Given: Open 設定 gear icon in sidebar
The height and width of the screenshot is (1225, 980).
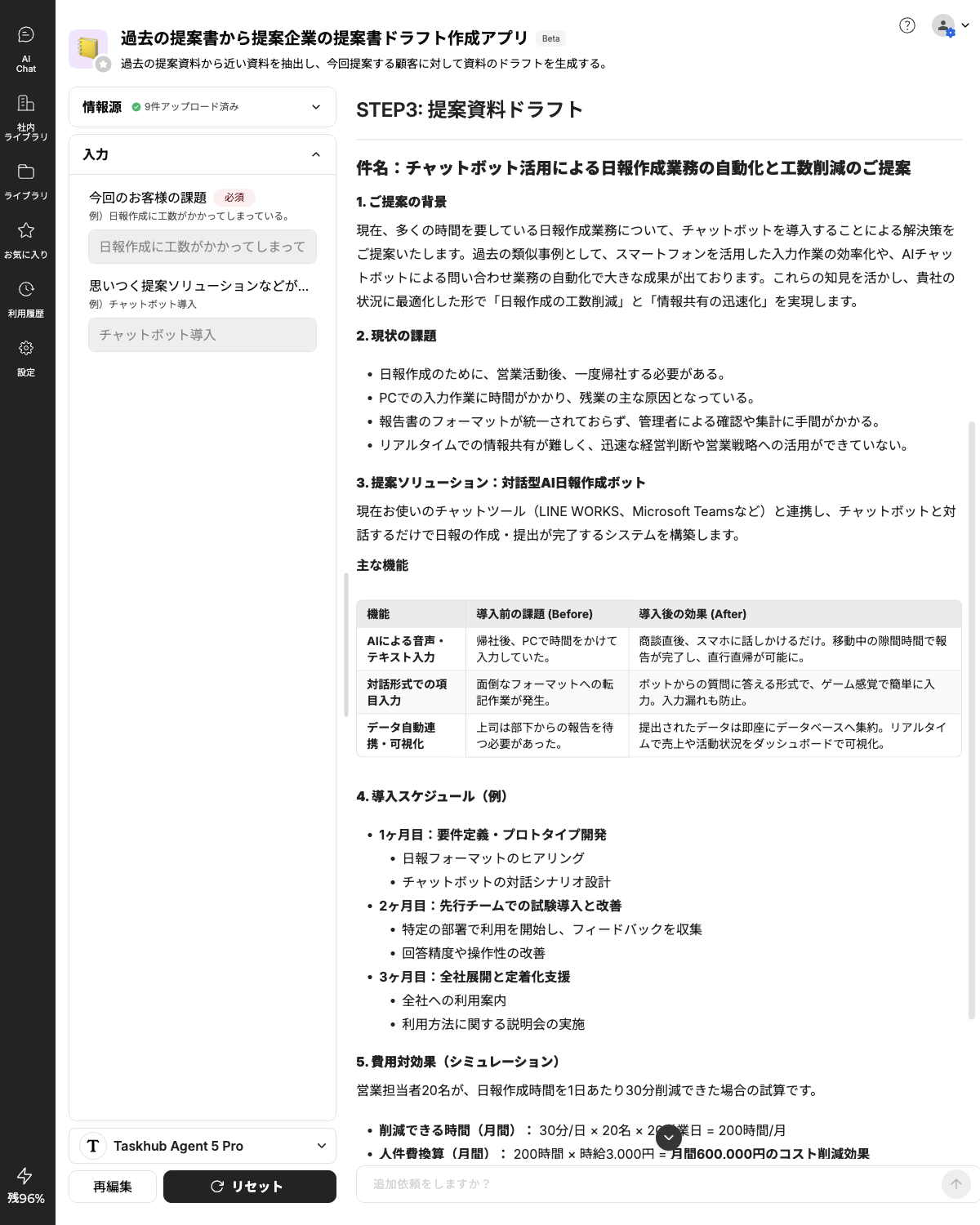Looking at the screenshot, I should pos(26,357).
